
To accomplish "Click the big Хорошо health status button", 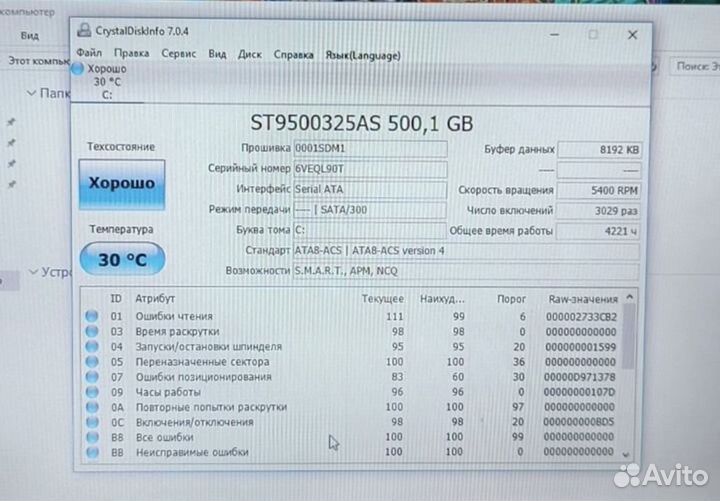I will [122, 184].
